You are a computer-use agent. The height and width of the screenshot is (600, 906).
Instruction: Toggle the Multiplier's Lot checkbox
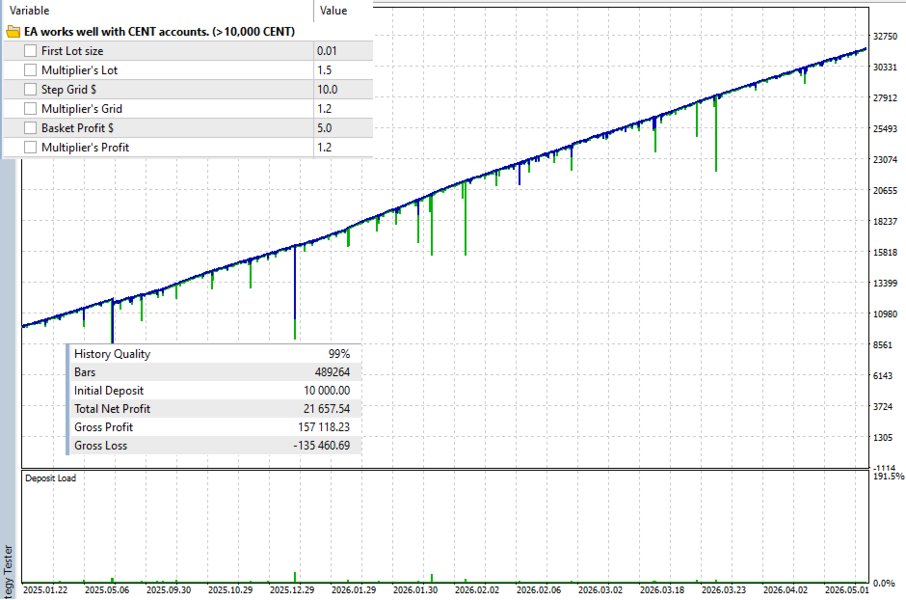(x=30, y=70)
